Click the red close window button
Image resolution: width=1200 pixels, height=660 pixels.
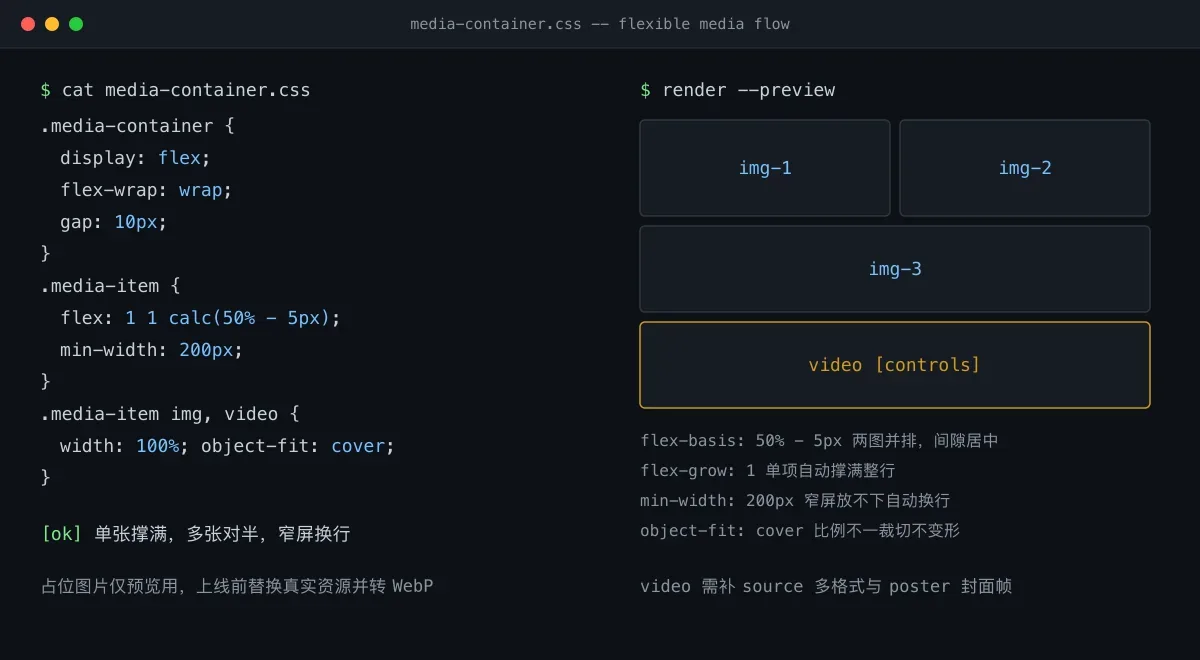pos(28,24)
